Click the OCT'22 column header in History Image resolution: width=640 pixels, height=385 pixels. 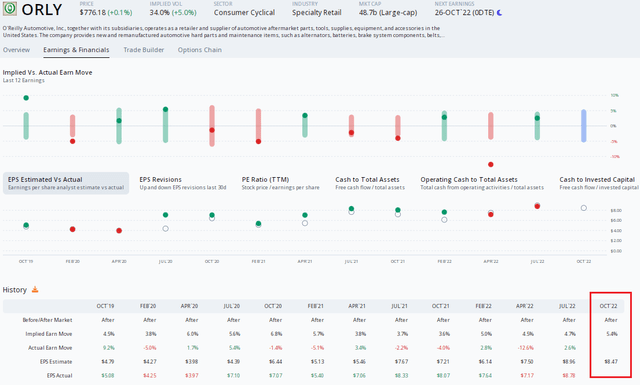click(608, 306)
